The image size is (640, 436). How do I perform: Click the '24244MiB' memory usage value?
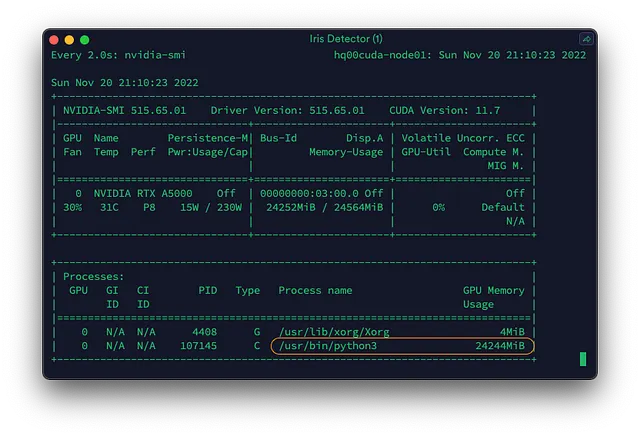[x=500, y=346]
